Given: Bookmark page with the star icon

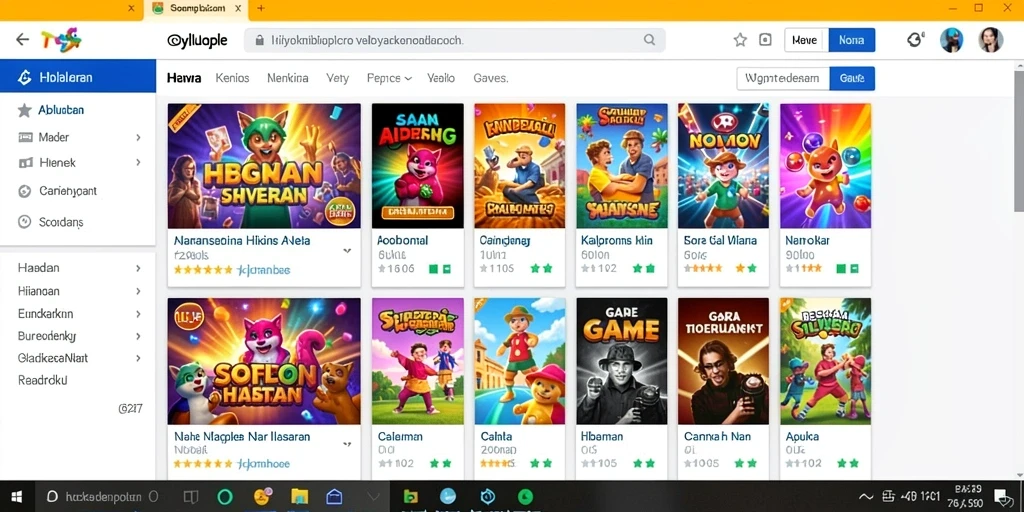Looking at the screenshot, I should coord(740,40).
